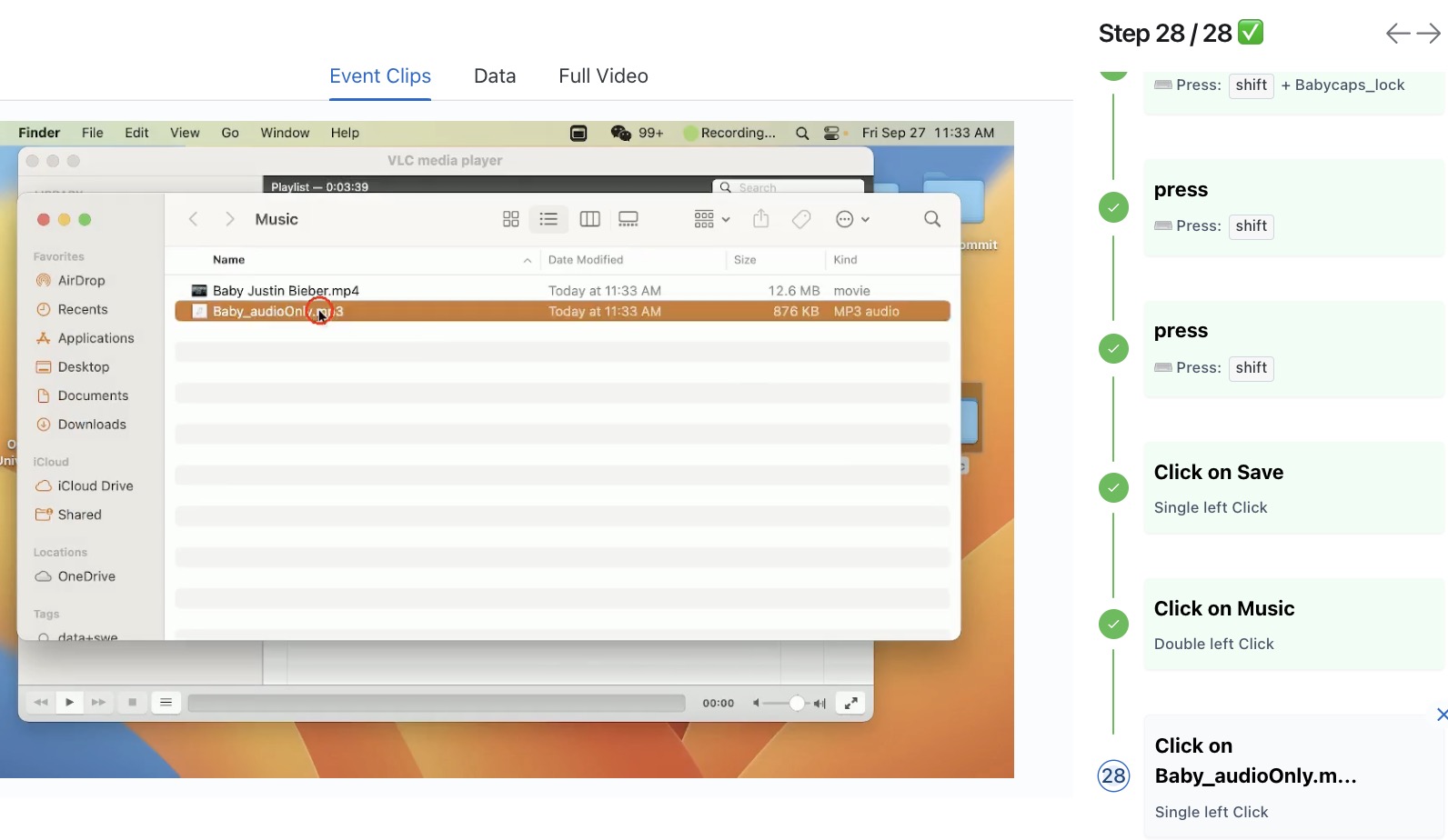Select the Baby_audioOnly mp3 file row

click(562, 311)
